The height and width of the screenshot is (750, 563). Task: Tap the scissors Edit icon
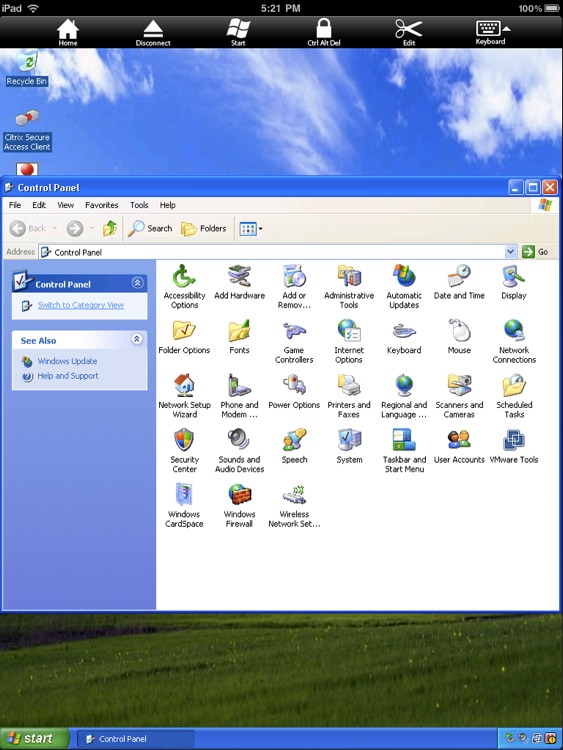(408, 33)
